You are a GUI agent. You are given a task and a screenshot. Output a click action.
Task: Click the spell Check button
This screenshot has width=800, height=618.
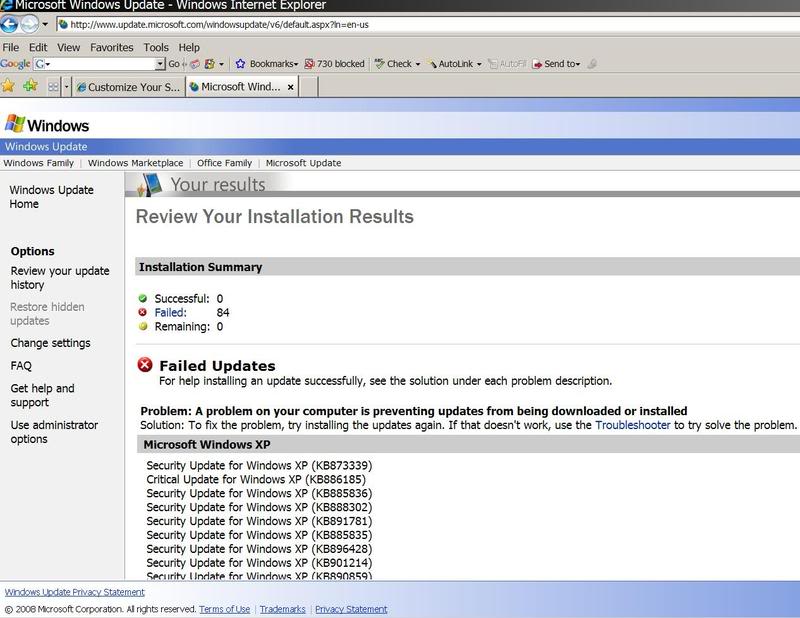[x=393, y=64]
